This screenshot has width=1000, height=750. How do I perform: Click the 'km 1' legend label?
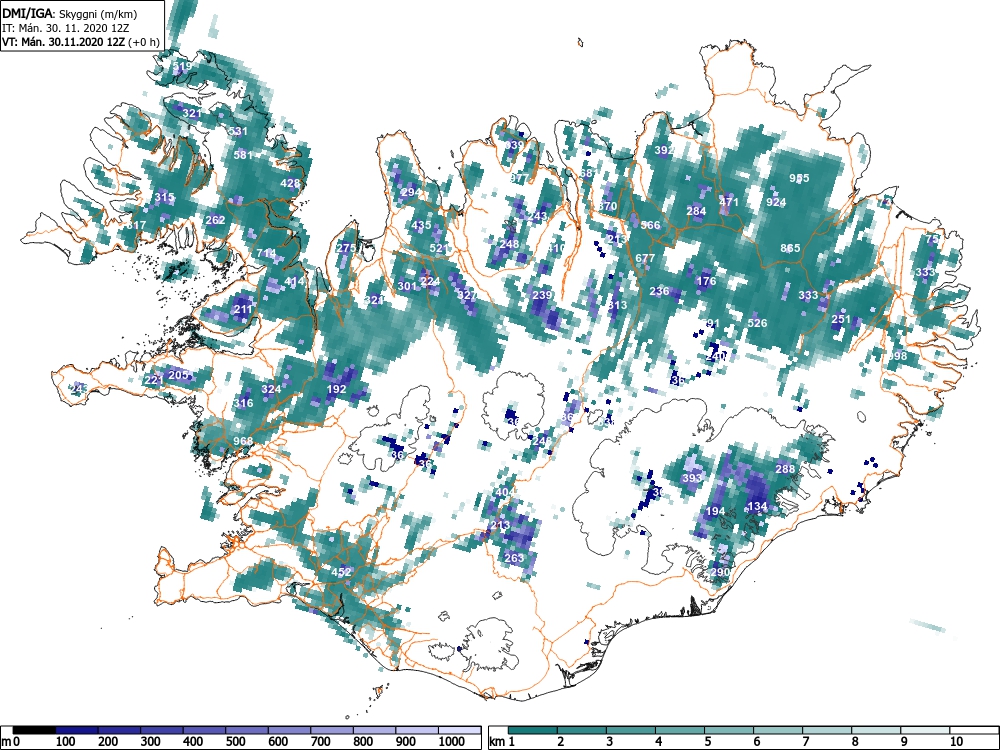click(503, 742)
